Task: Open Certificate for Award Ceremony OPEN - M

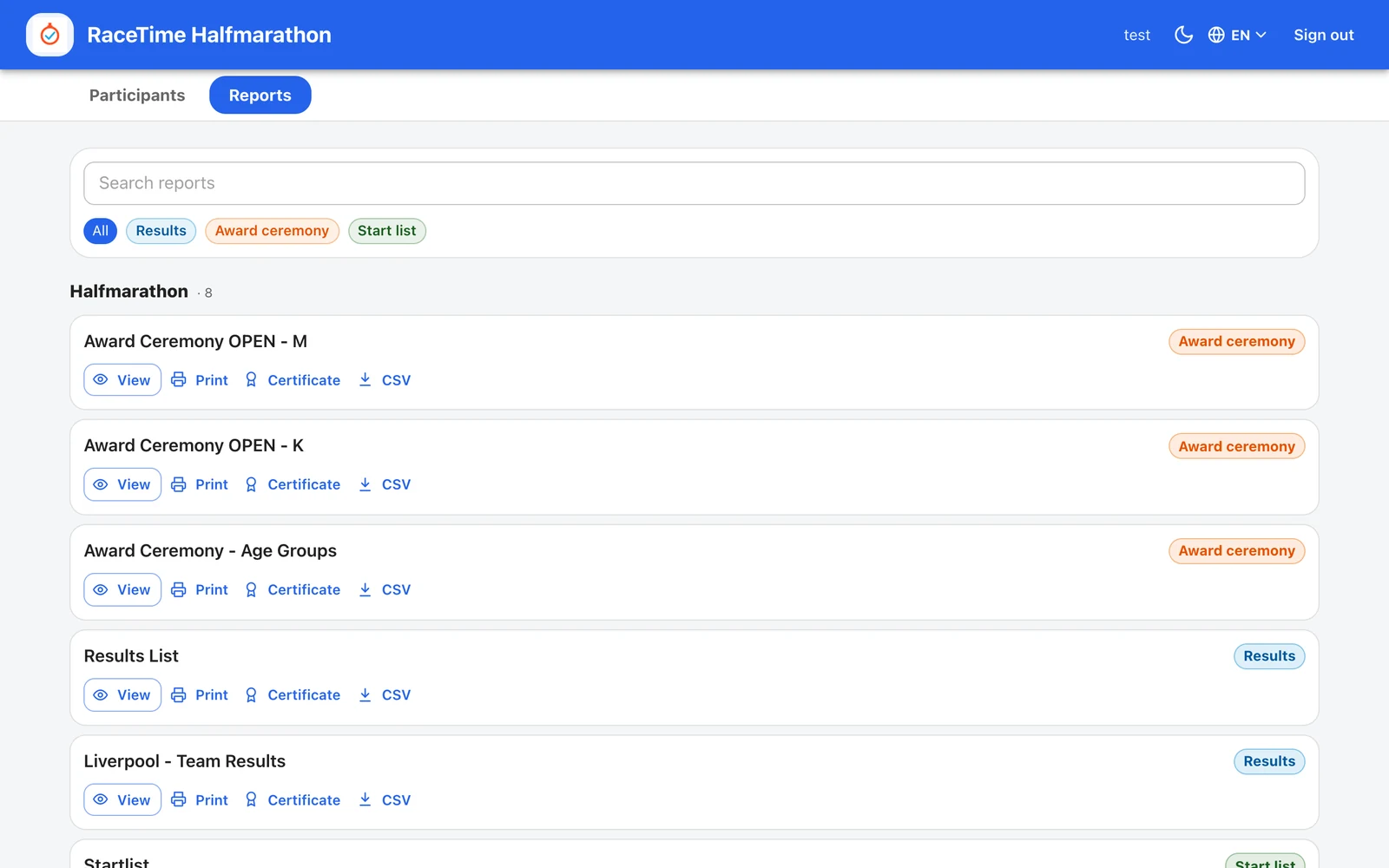Action: coord(293,380)
